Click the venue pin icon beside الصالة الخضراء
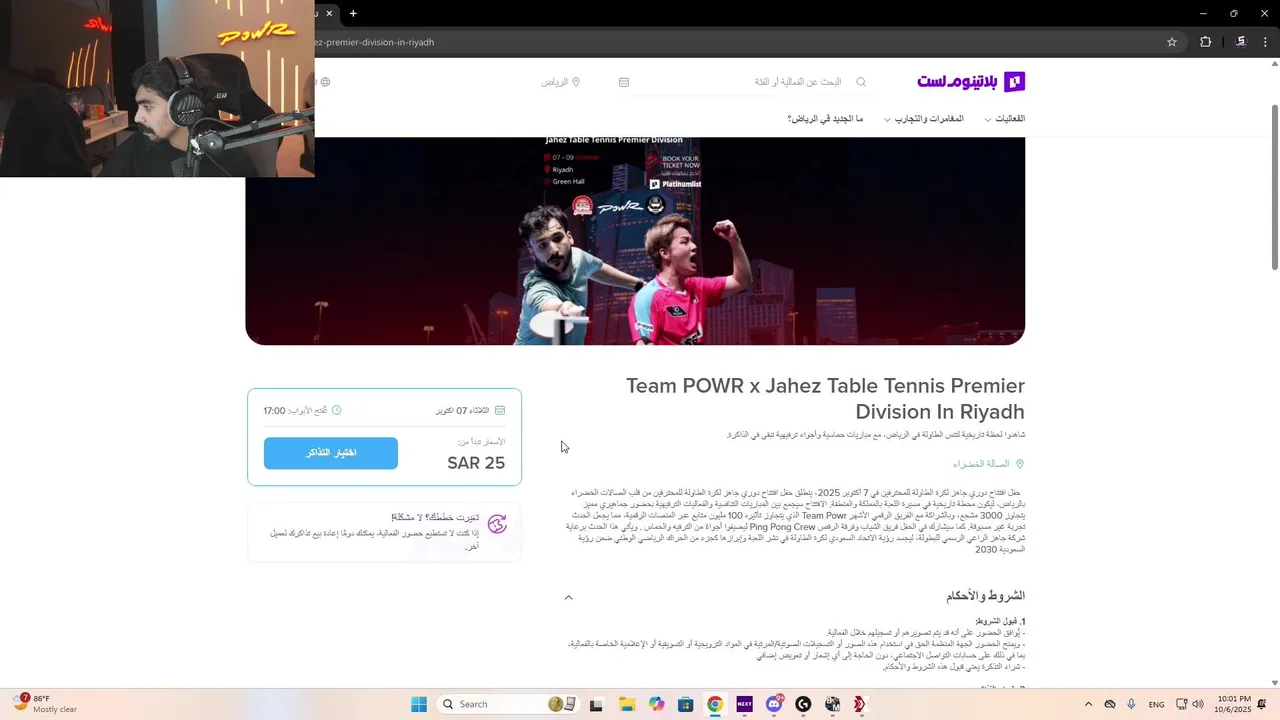This screenshot has height=720, width=1280. pos(1019,464)
